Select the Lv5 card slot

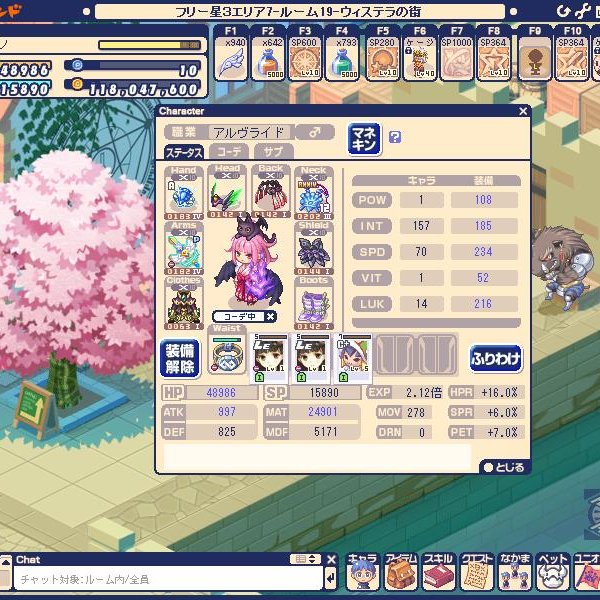(353, 358)
